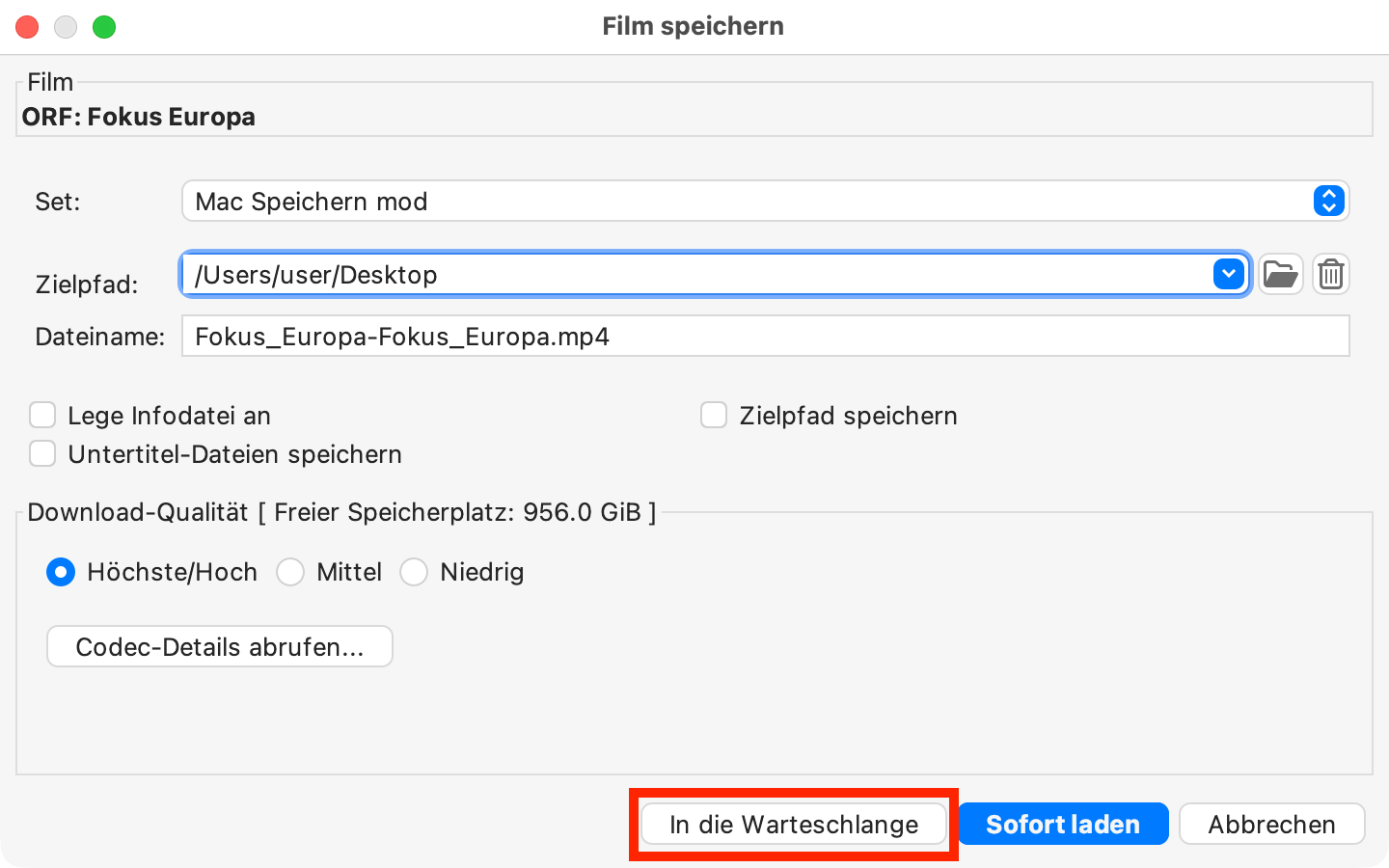Minimize the Film speichern window
Image resolution: width=1389 pixels, height=868 pixels.
pos(66,27)
